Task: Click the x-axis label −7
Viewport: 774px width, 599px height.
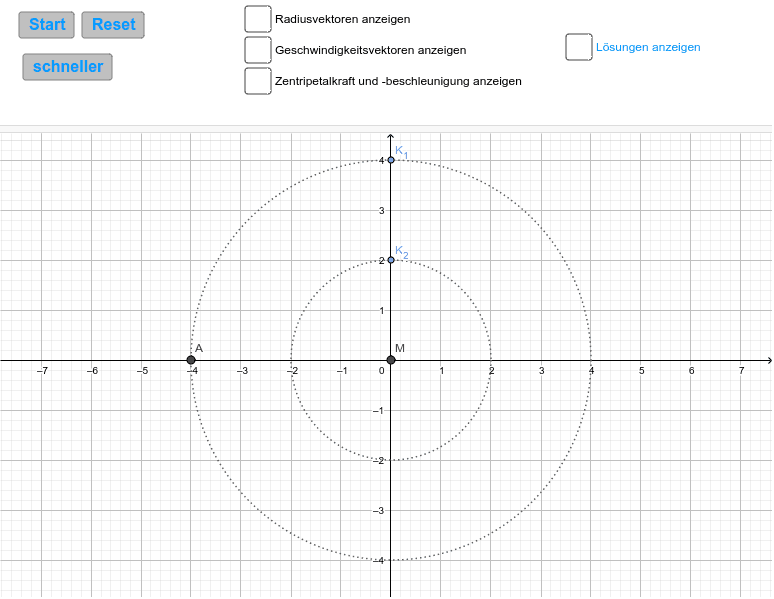Action: click(x=42, y=370)
